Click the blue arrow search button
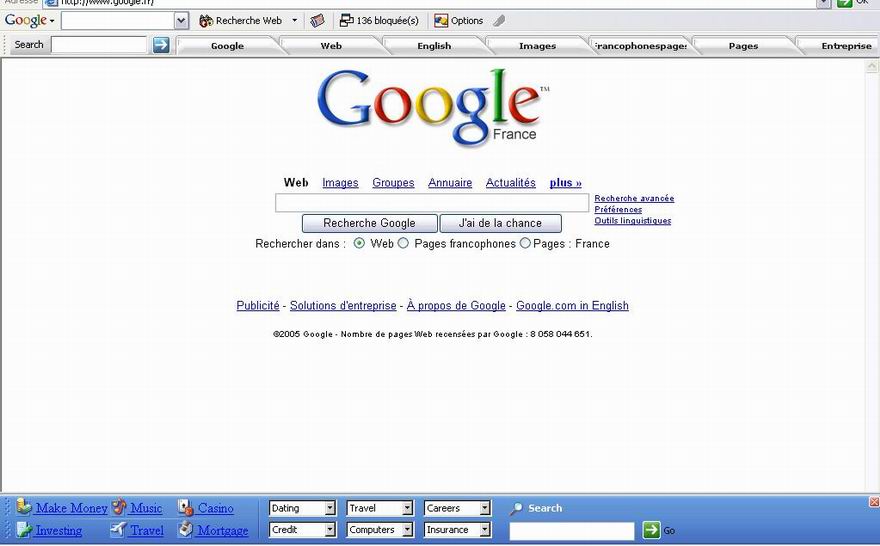The image size is (880, 546). [161, 44]
